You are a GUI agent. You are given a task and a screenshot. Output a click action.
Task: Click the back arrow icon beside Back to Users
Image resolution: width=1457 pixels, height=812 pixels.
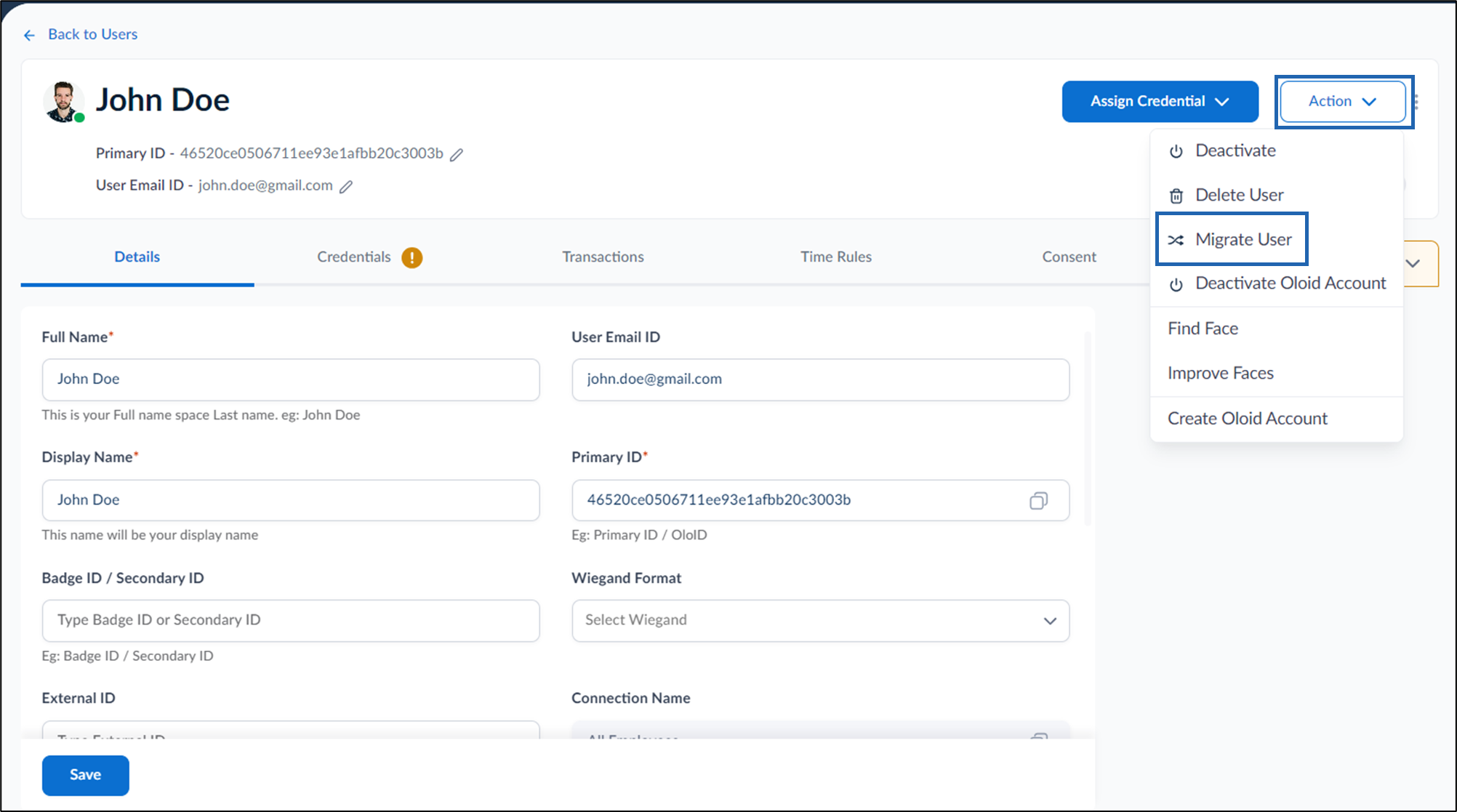29,35
